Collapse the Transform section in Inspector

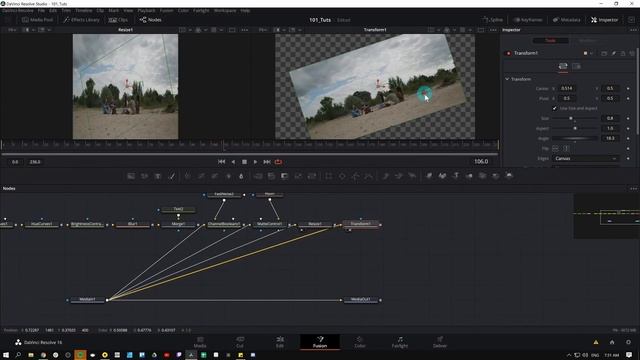click(507, 79)
